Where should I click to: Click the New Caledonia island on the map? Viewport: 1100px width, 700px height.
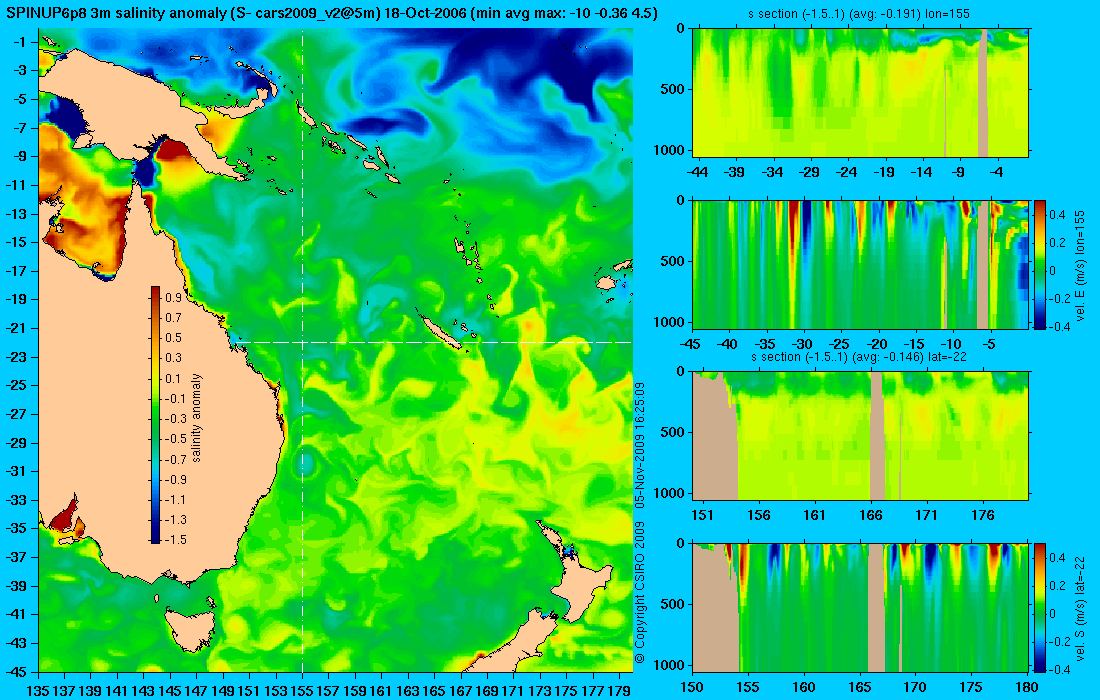(441, 332)
